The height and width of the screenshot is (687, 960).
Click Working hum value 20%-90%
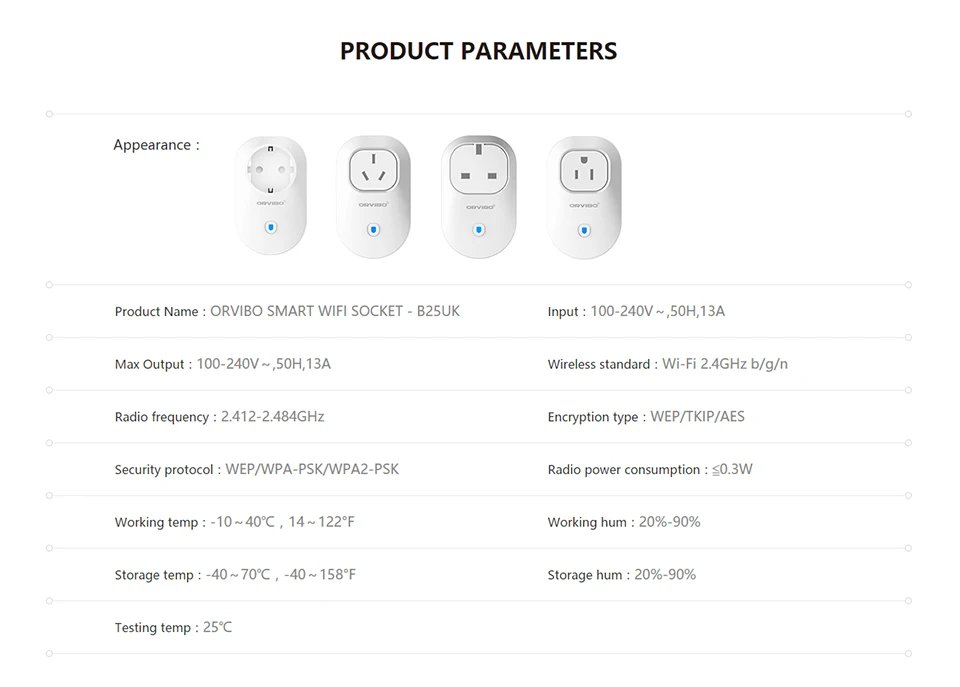click(670, 522)
